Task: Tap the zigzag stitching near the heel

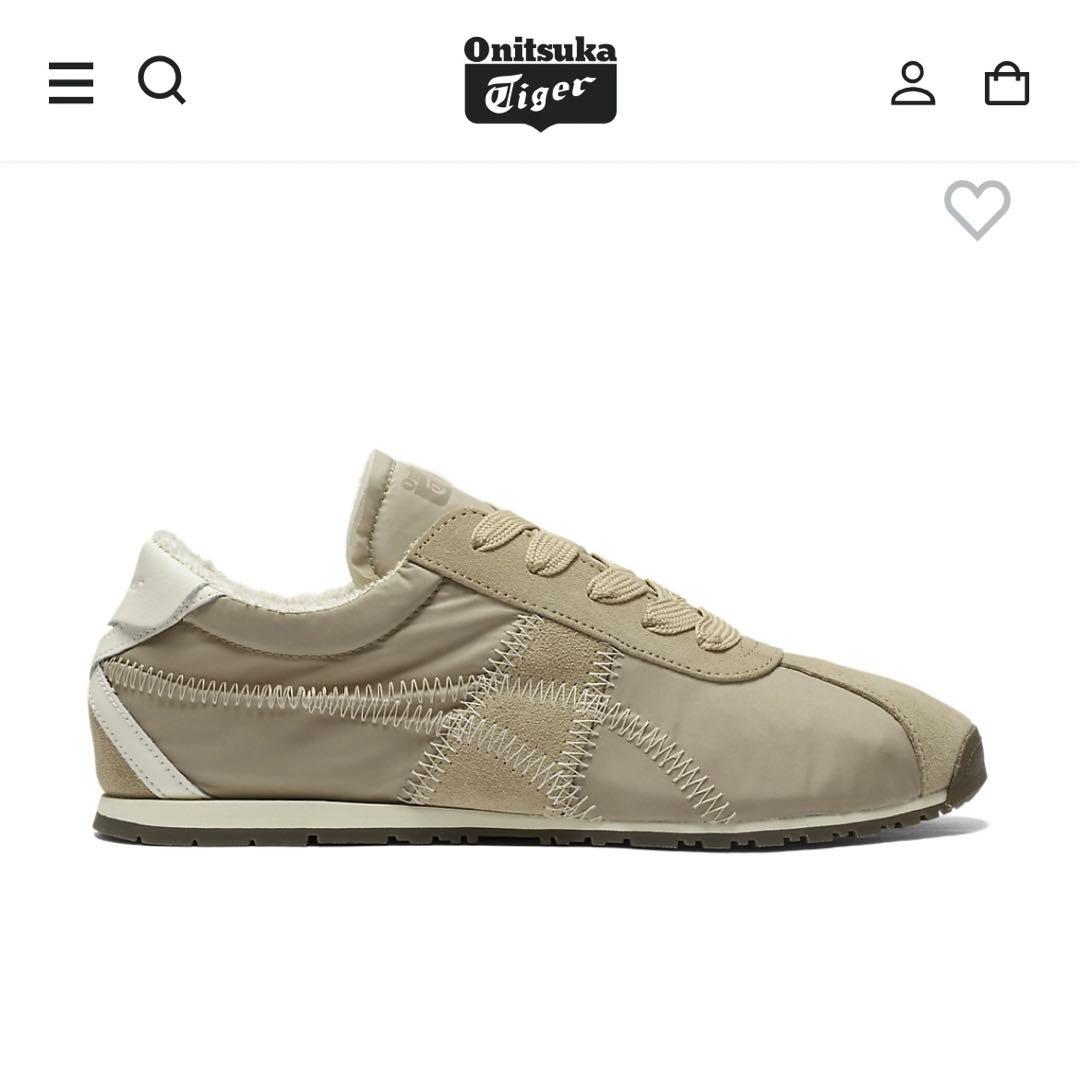Action: (x=276, y=691)
